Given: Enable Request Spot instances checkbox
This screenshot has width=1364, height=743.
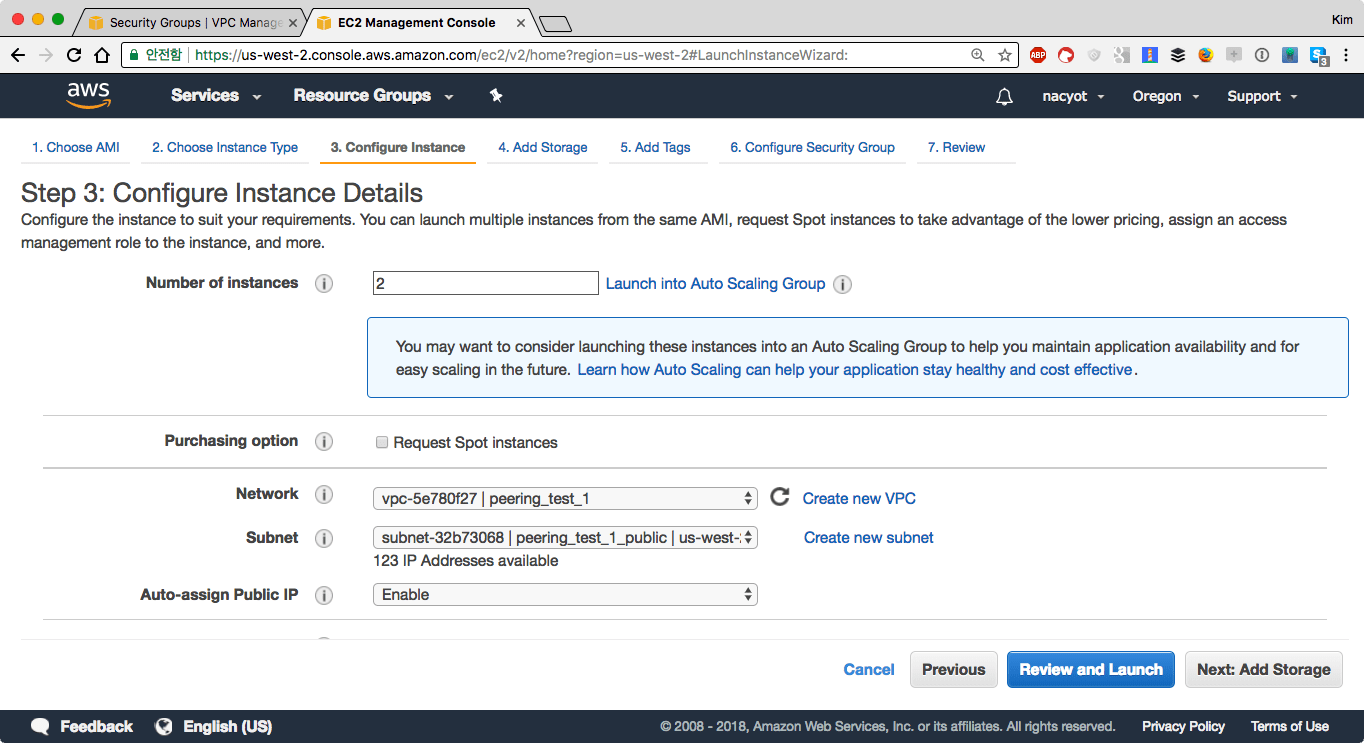Looking at the screenshot, I should click(x=382, y=442).
